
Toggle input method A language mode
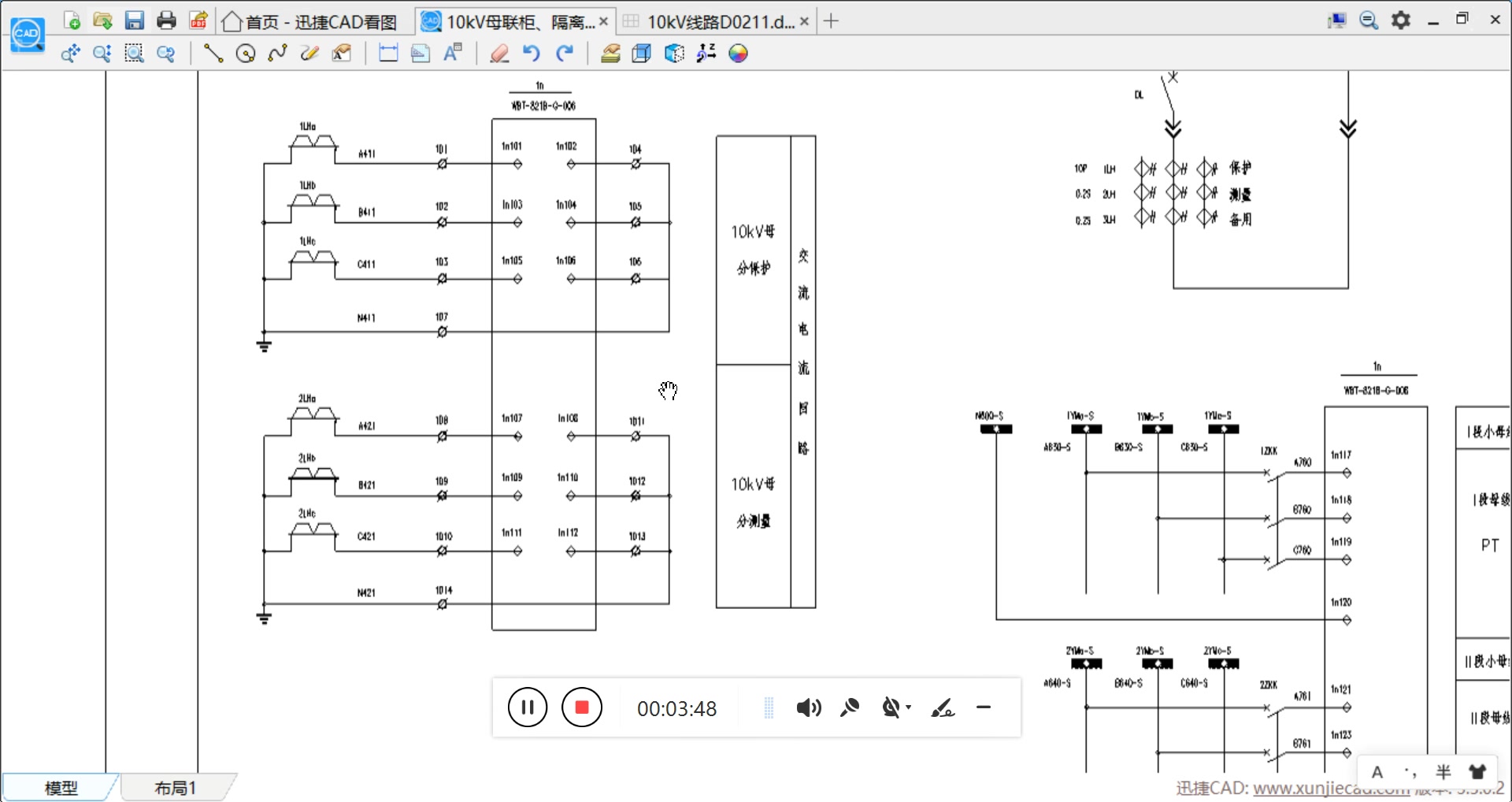pos(1377,772)
